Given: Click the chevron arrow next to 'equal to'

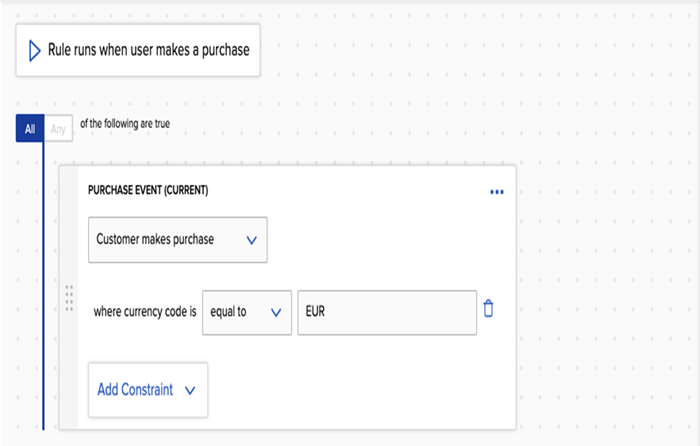Looking at the screenshot, I should (x=276, y=312).
